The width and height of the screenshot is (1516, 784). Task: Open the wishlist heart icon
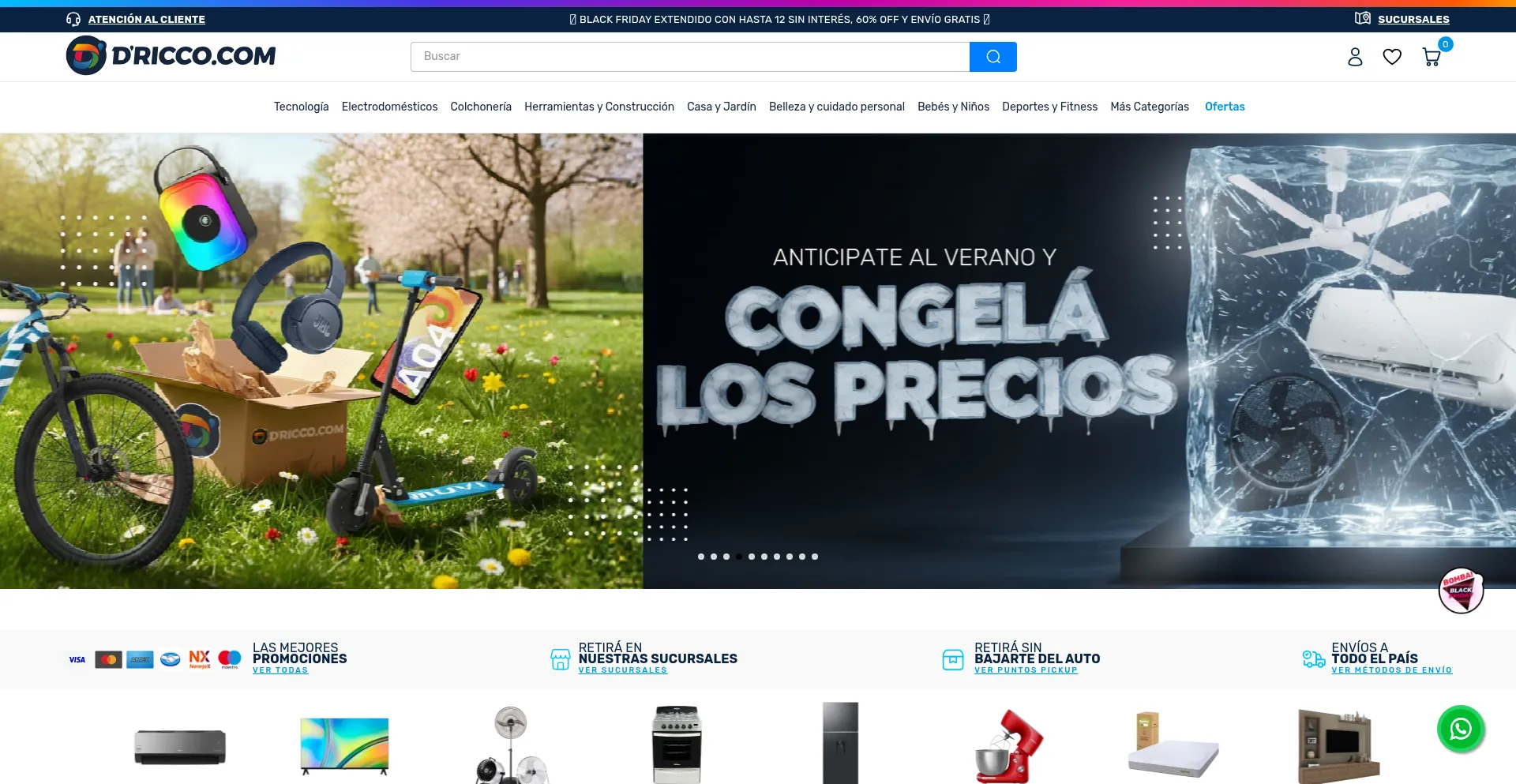(1392, 57)
